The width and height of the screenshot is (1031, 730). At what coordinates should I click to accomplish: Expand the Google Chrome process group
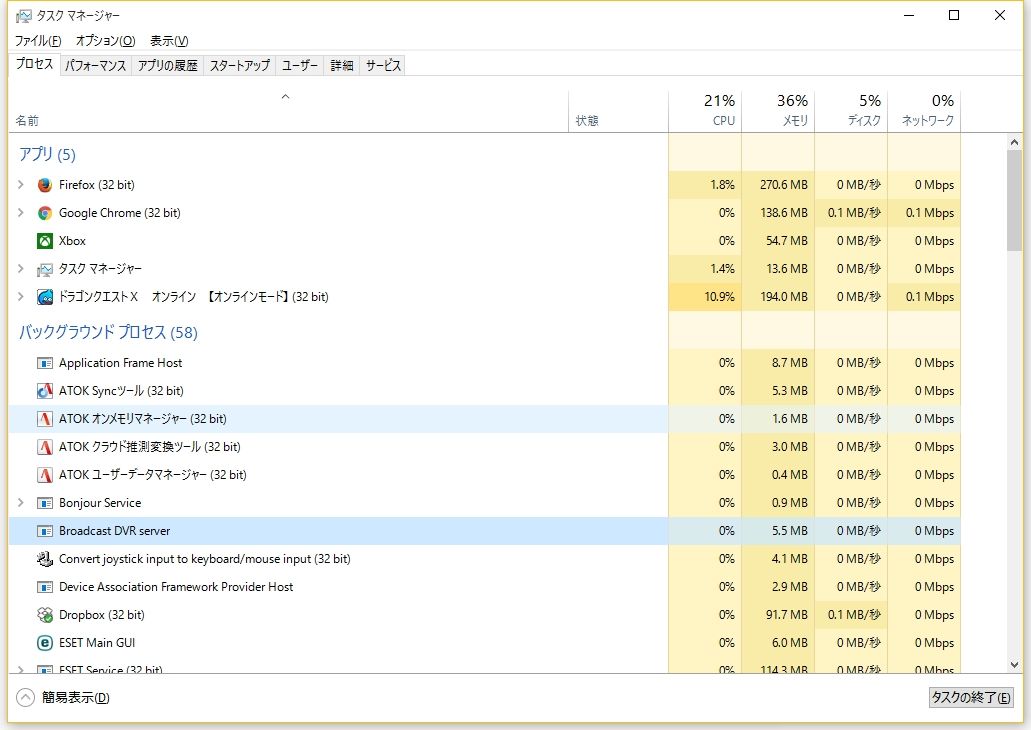click(x=21, y=213)
